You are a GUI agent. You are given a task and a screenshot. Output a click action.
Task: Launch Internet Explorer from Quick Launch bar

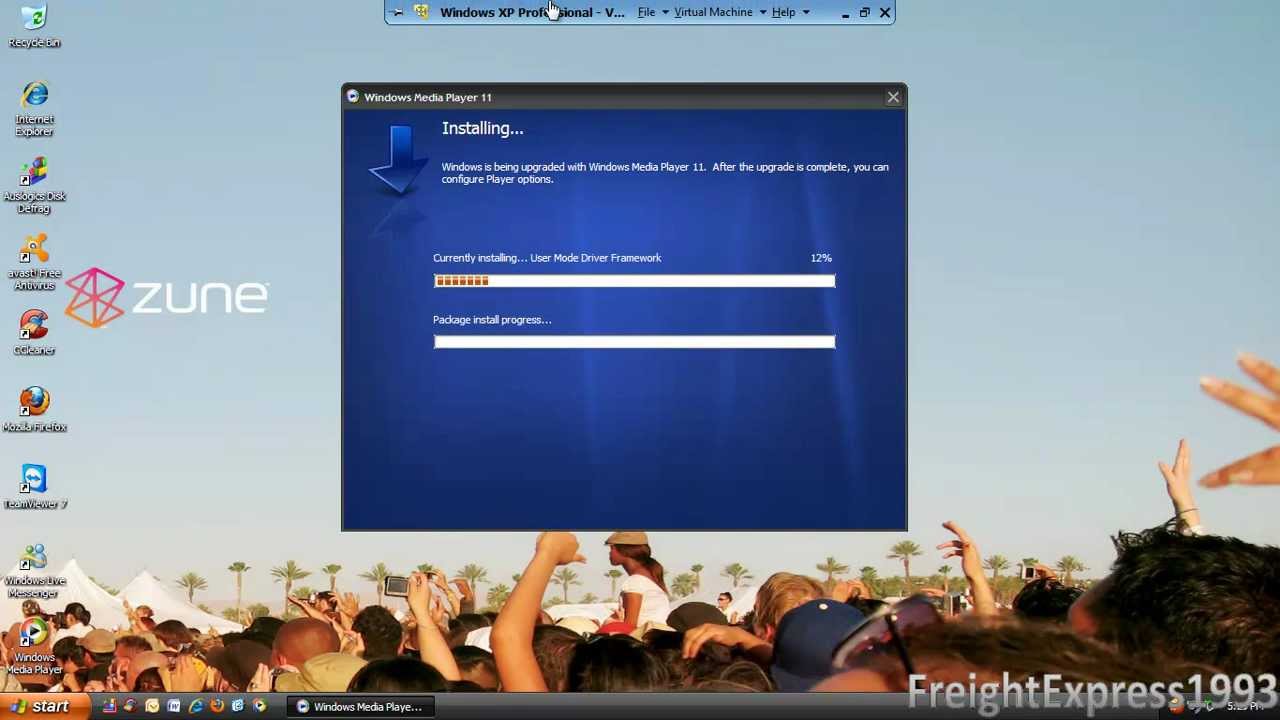point(196,706)
